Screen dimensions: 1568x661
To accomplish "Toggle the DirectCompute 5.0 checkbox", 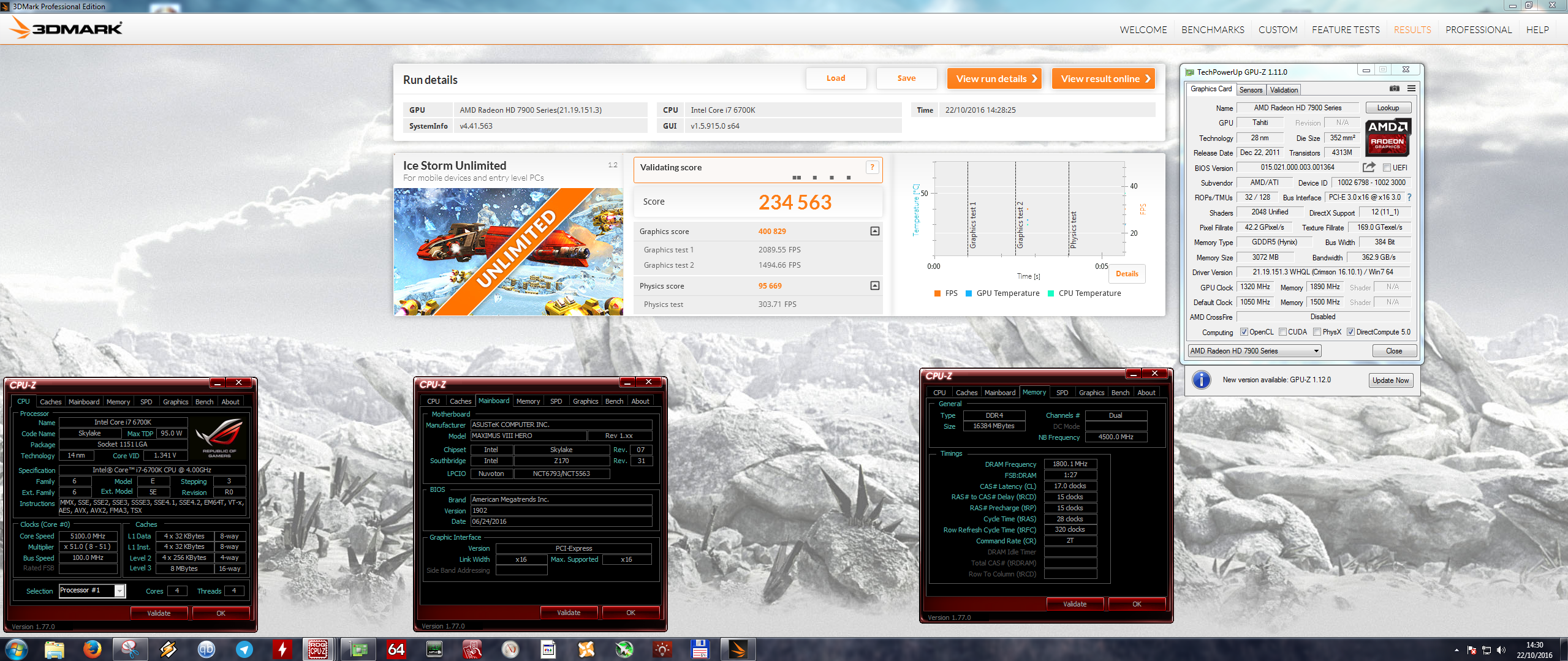I will click(1350, 332).
